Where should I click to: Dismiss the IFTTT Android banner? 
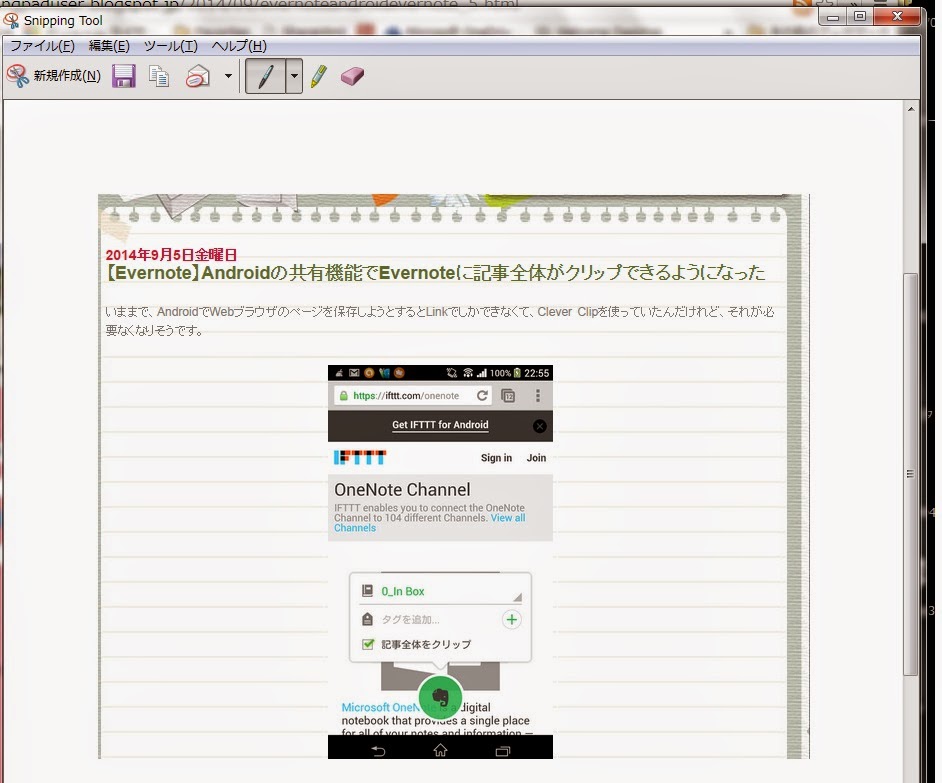[x=539, y=426]
